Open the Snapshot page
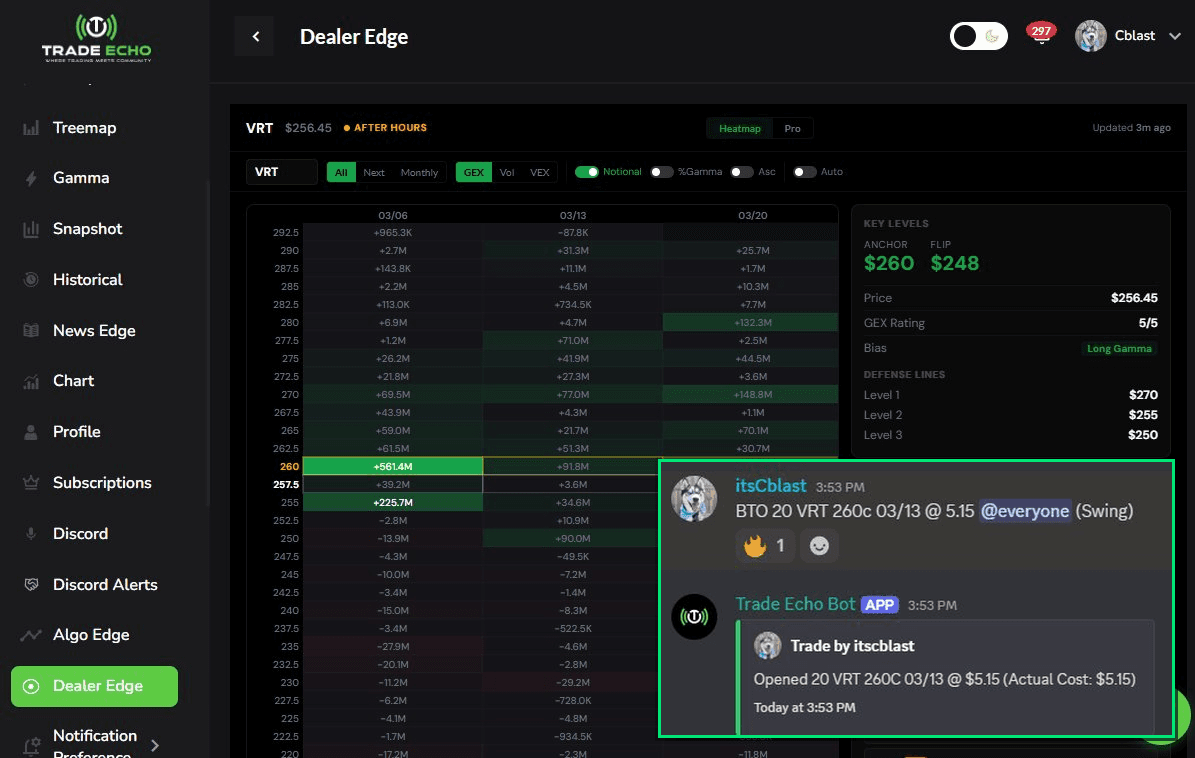 87,229
